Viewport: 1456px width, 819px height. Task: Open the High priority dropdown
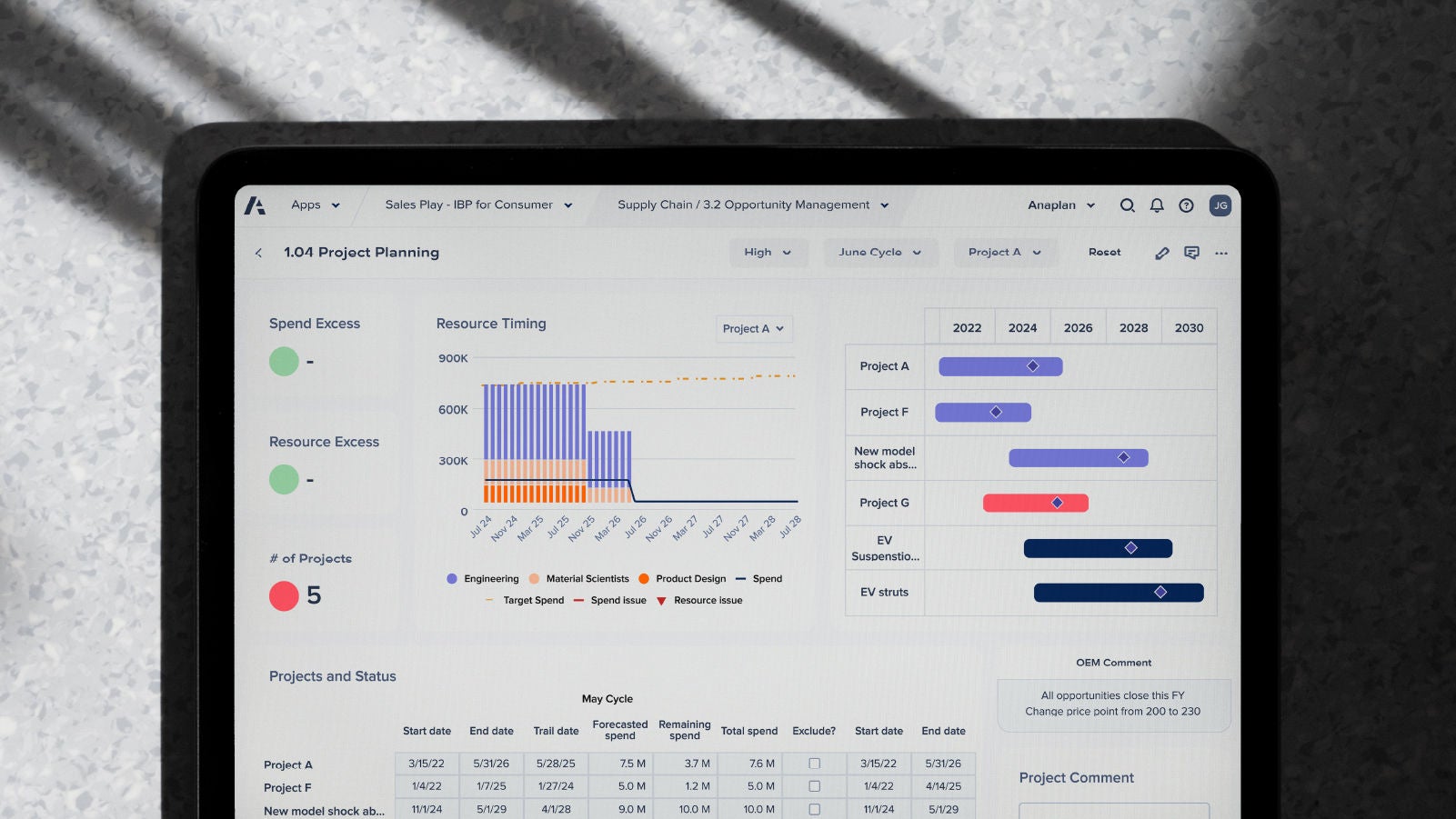click(768, 252)
